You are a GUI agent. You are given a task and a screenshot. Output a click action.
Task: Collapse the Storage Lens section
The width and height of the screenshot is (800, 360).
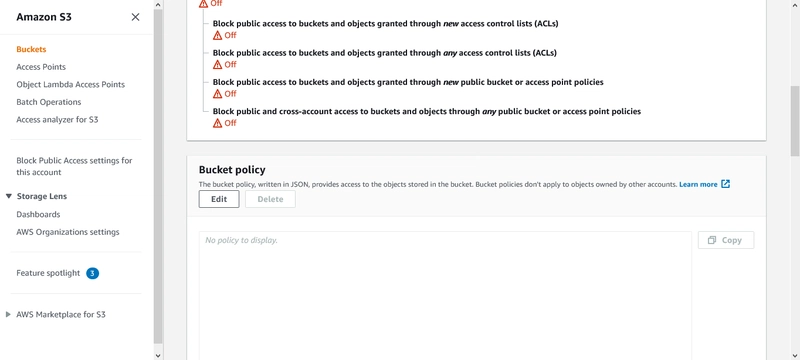point(8,196)
